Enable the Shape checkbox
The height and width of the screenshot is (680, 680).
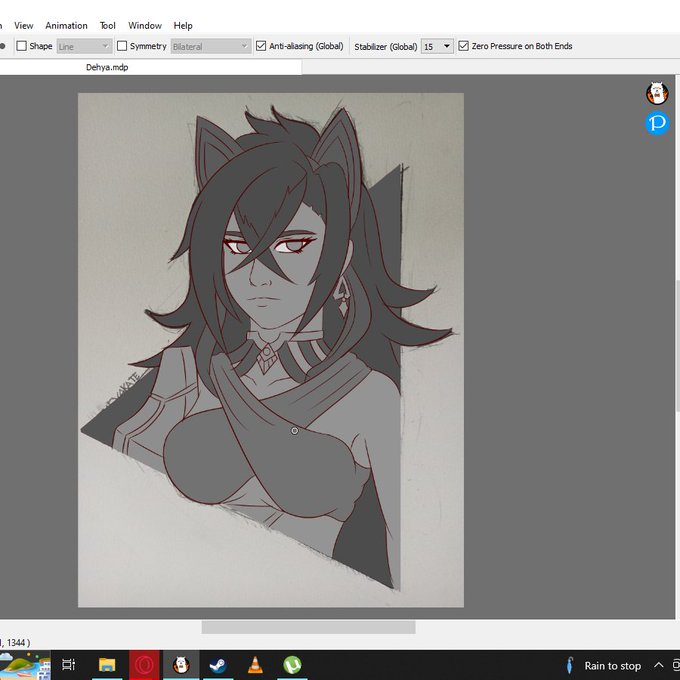pos(21,46)
